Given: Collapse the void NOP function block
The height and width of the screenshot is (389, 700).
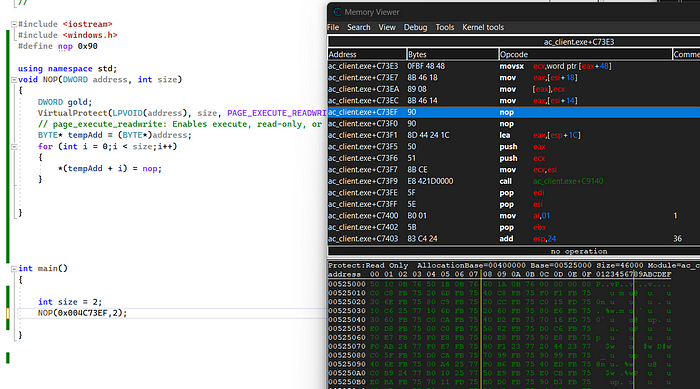Looking at the screenshot, I should click(x=14, y=80).
